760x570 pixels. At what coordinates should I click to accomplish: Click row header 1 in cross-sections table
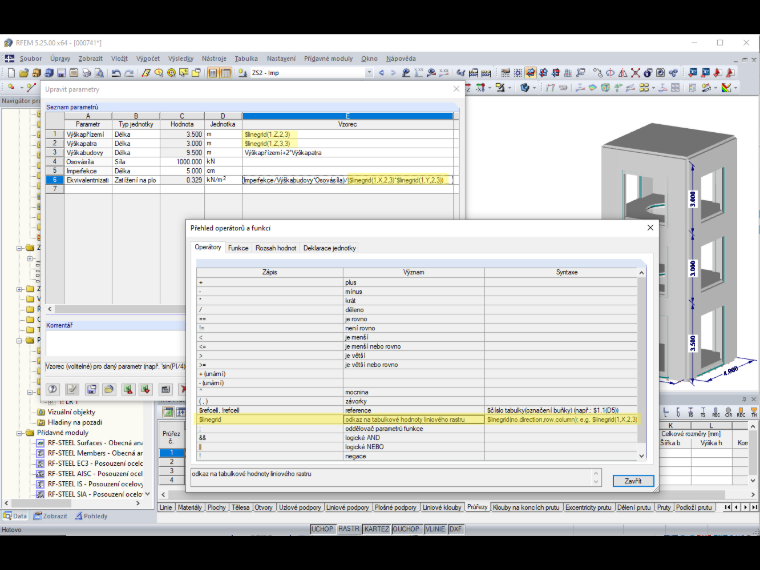(171, 452)
